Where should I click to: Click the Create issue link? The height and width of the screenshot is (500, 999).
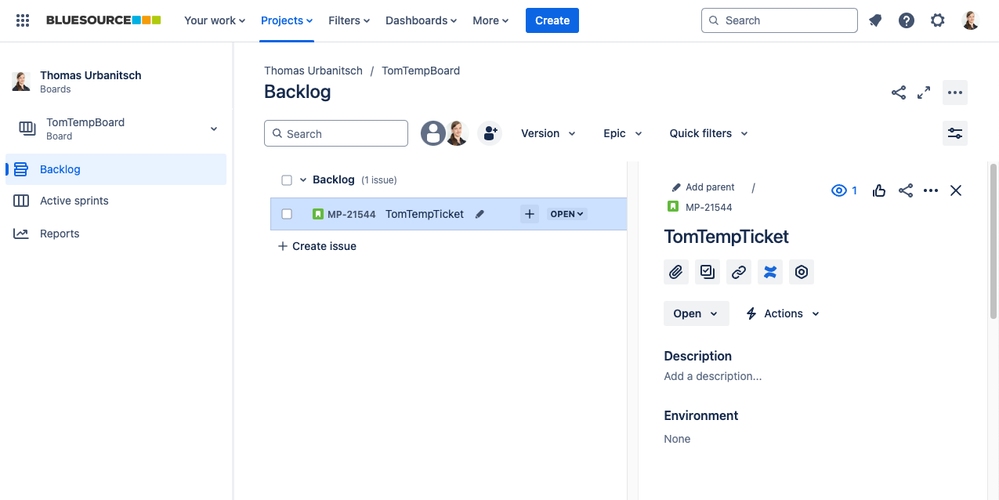(x=317, y=246)
